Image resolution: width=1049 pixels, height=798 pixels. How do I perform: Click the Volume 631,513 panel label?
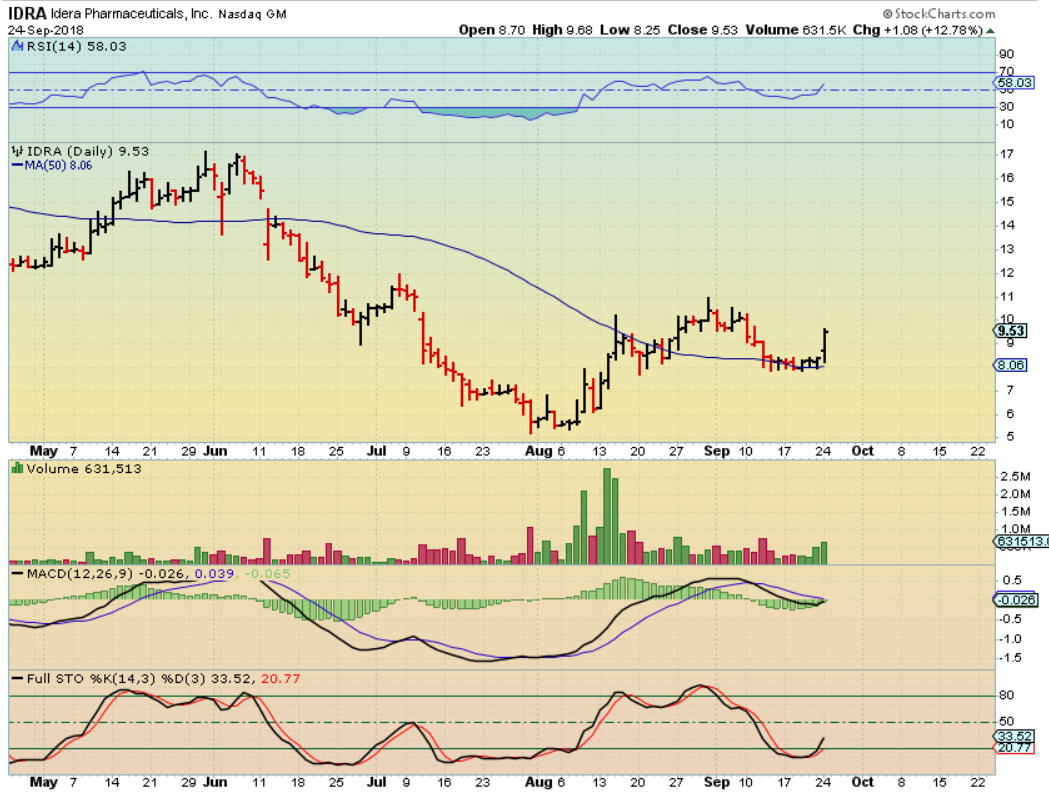coord(84,468)
